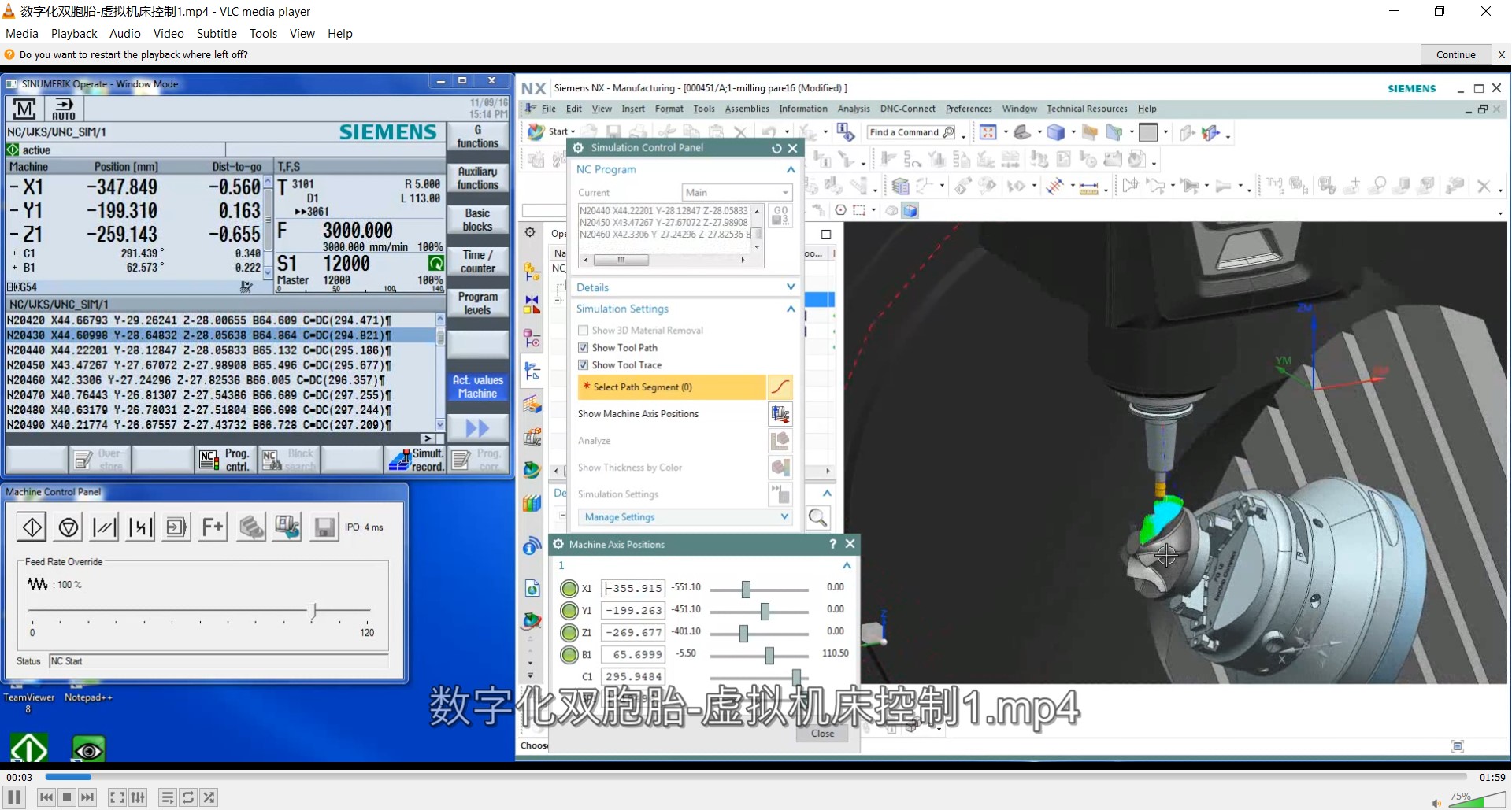Toggle Show Tool Trace checkbox

pyautogui.click(x=584, y=365)
